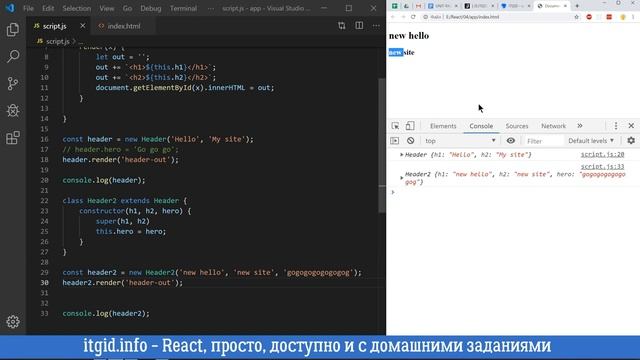Open the Default levels dropdown
640x360 pixels.
tap(591, 141)
